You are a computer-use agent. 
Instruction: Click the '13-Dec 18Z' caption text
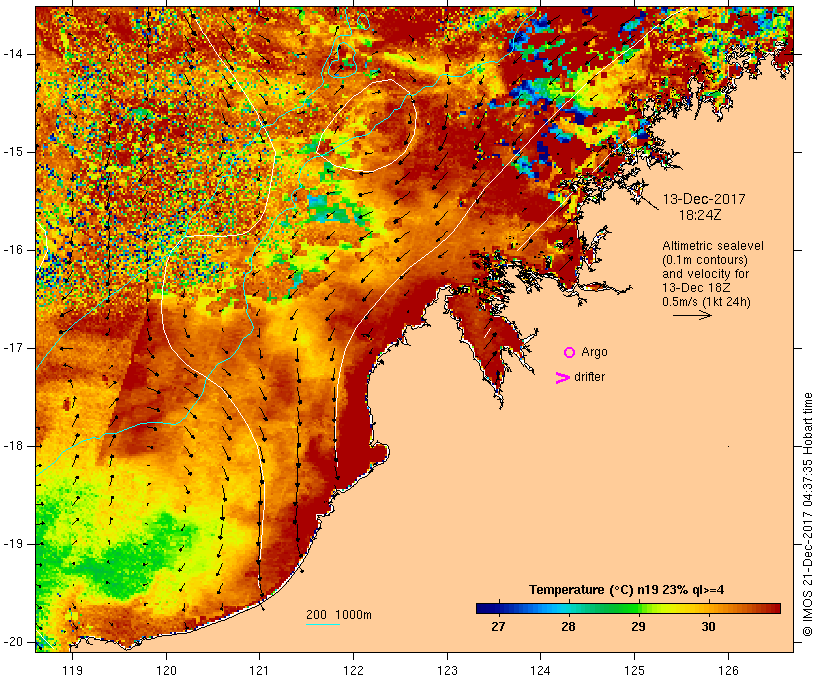696,288
